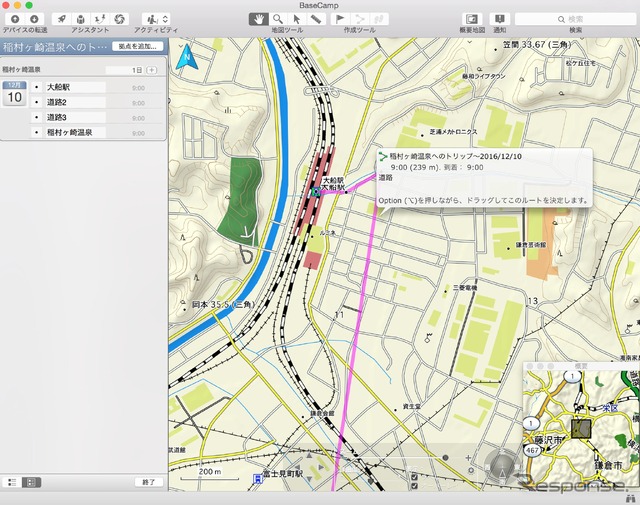640x505 pixels.
Task: Open the notifications (通知) icon
Action: [x=500, y=19]
